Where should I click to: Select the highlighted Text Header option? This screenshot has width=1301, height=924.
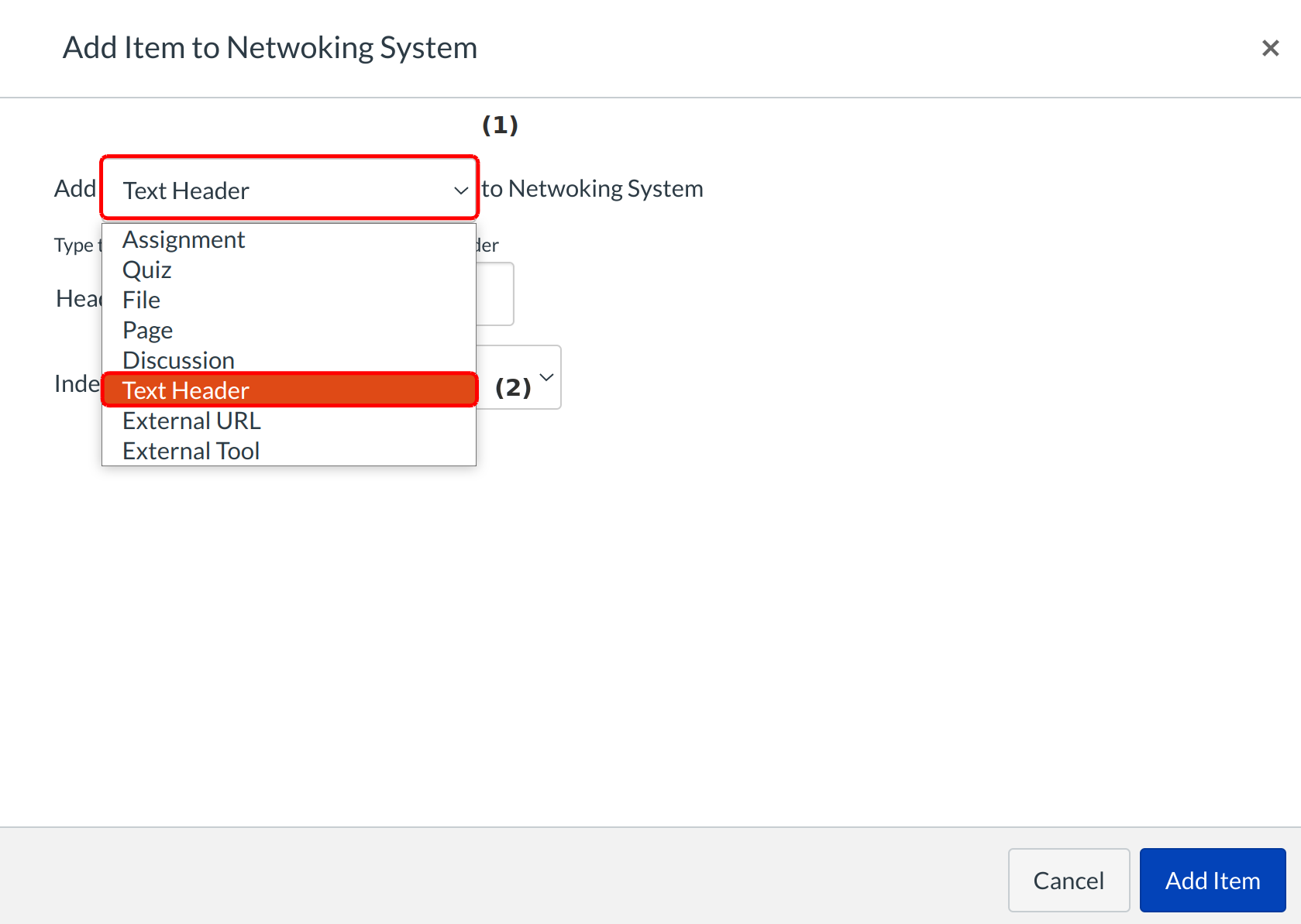186,390
